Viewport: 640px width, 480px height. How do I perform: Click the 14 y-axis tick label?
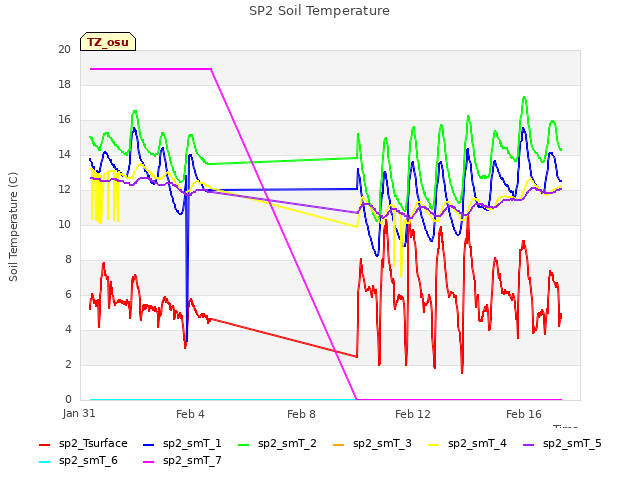tap(64, 154)
